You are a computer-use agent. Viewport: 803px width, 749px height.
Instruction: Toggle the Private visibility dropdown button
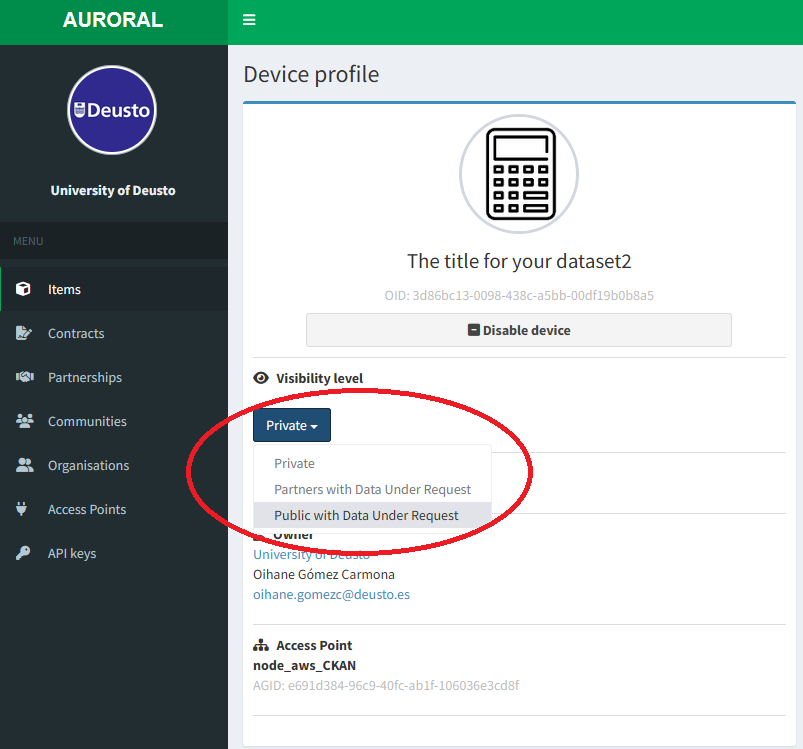(292, 425)
